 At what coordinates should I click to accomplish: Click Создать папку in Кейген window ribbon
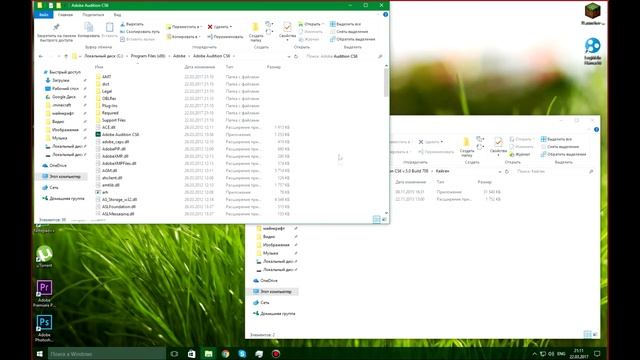(467, 147)
